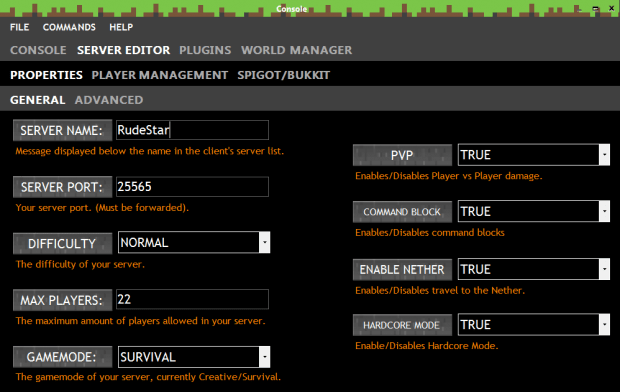Click the MAX PLAYERS label button
The image size is (620, 392).
(62, 300)
